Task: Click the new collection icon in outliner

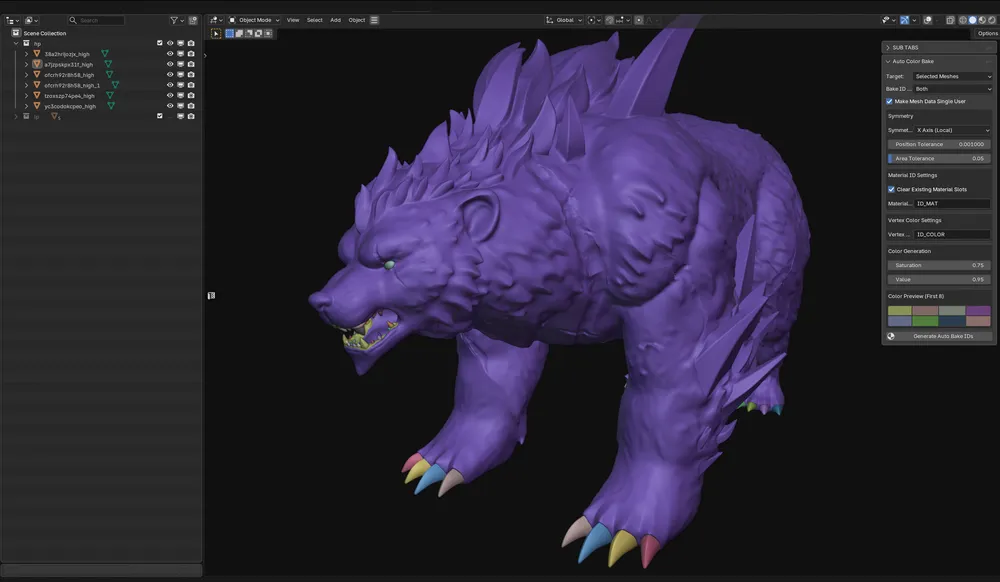Action: pos(193,20)
